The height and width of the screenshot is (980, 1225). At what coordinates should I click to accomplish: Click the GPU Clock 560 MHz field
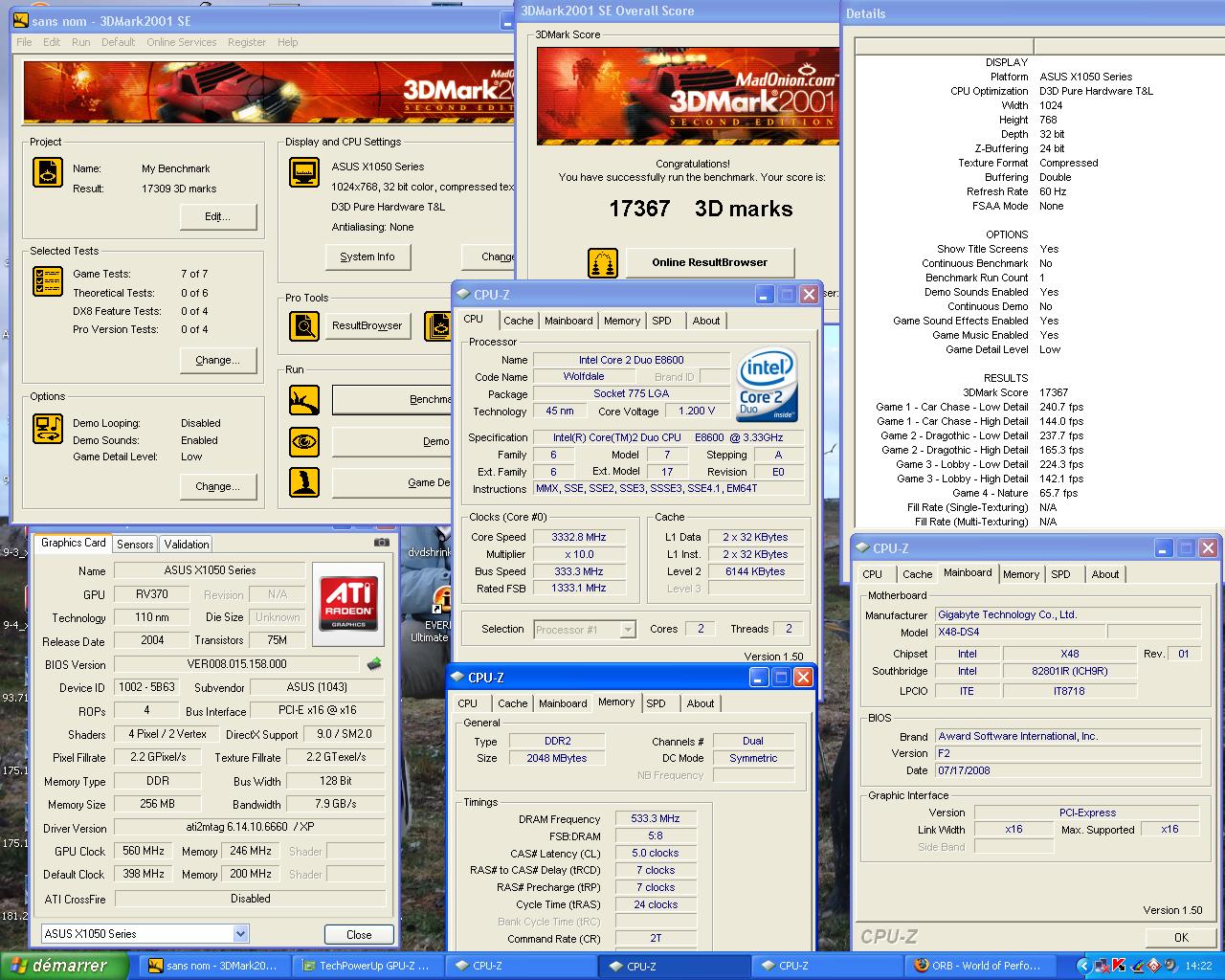(144, 851)
